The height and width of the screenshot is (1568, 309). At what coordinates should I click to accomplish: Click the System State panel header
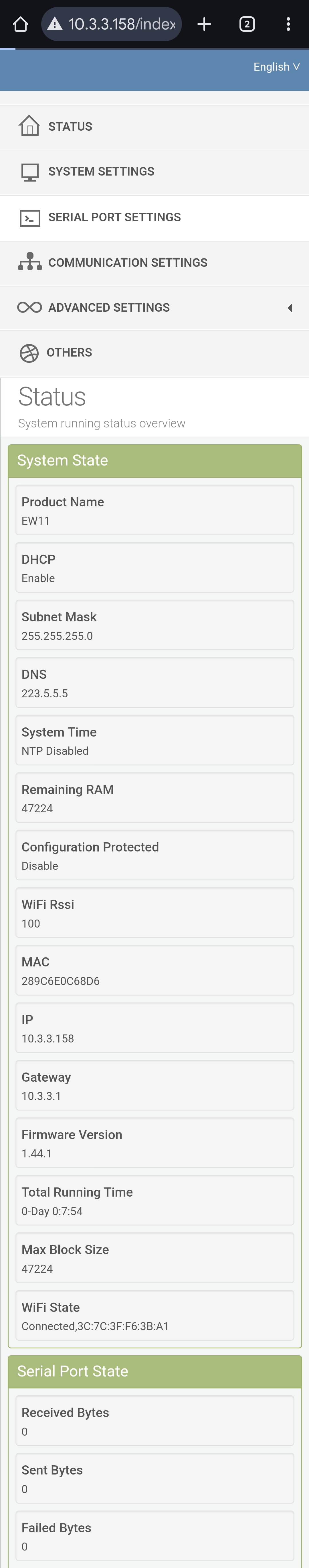[x=155, y=461]
